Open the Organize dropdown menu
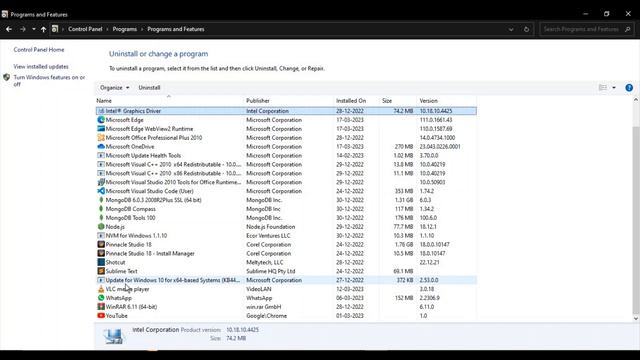Screen dimensions: 640x360 coord(115,88)
